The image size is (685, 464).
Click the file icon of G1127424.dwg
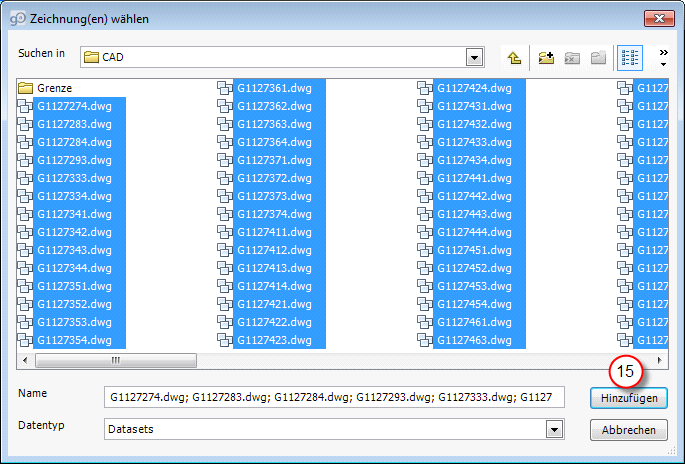coord(425,88)
